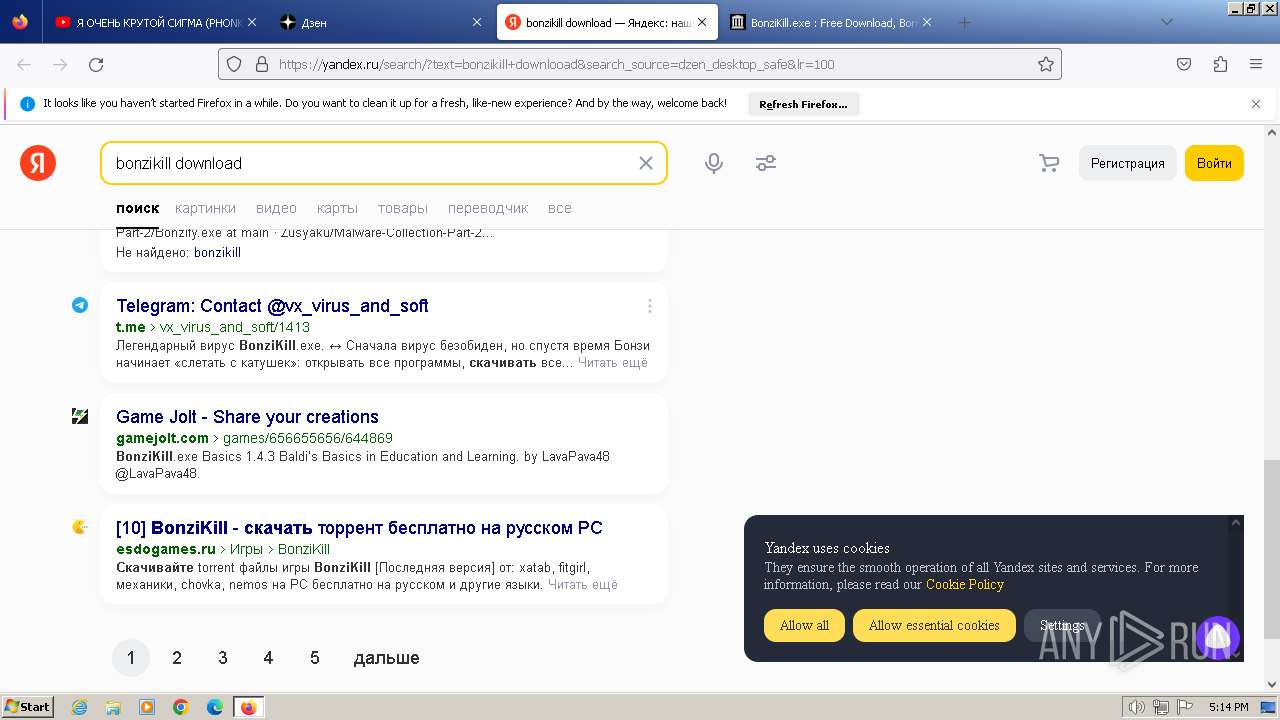Open Telegram Contact @vx_virus_and_soft result

pyautogui.click(x=272, y=306)
